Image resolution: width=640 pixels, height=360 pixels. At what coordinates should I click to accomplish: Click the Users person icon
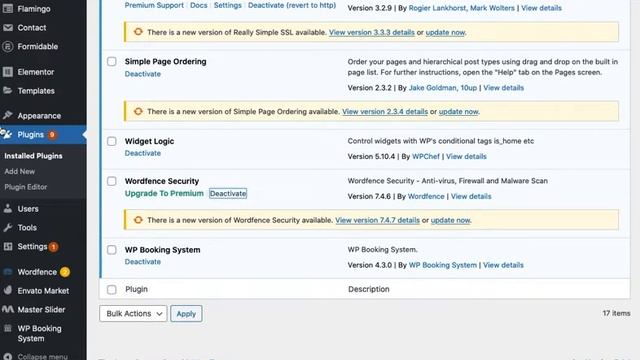pyautogui.click(x=8, y=209)
